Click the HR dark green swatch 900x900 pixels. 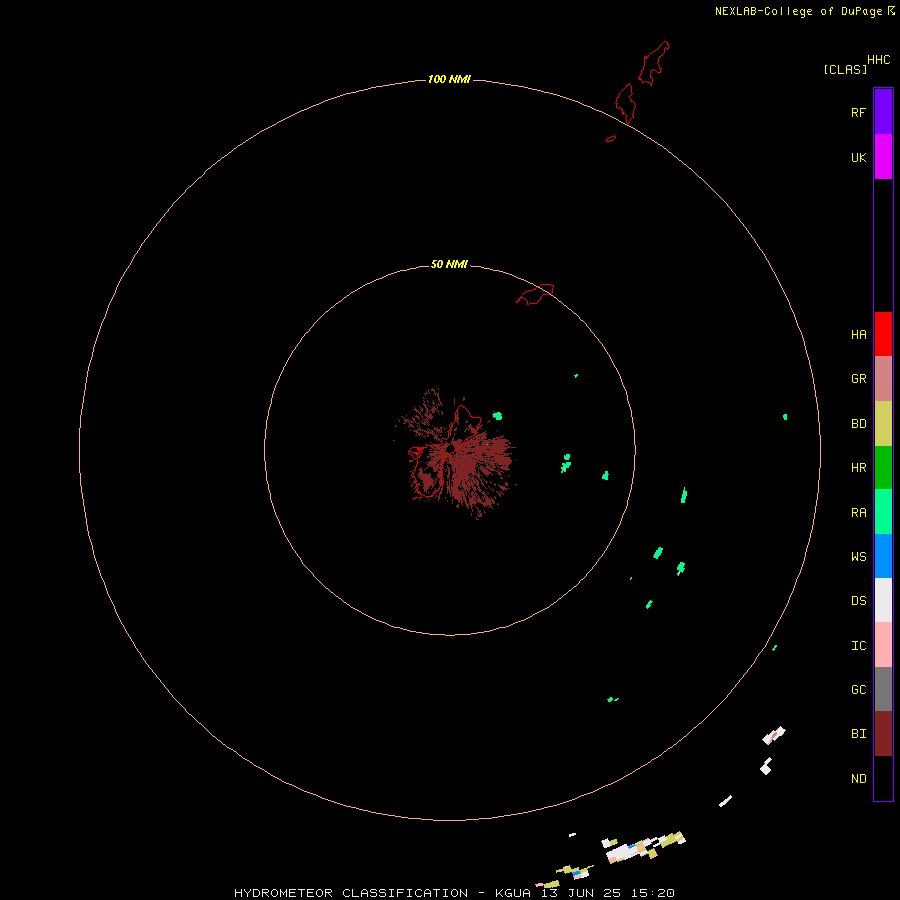883,468
